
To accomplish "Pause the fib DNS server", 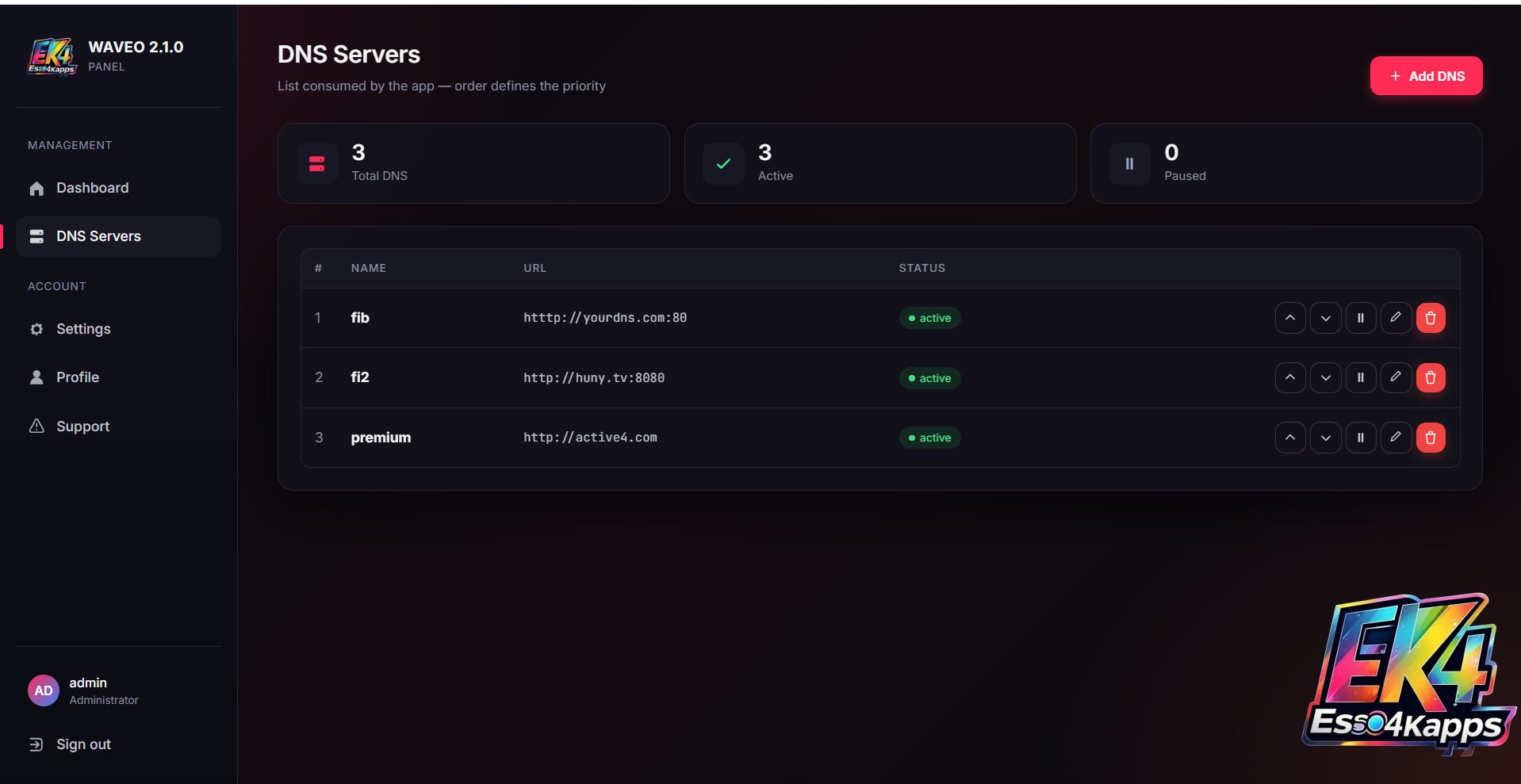I will (x=1361, y=318).
